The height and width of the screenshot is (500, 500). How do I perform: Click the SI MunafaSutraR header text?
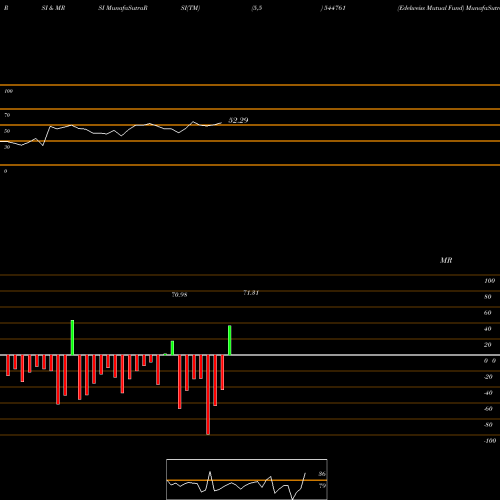[x=123, y=8]
